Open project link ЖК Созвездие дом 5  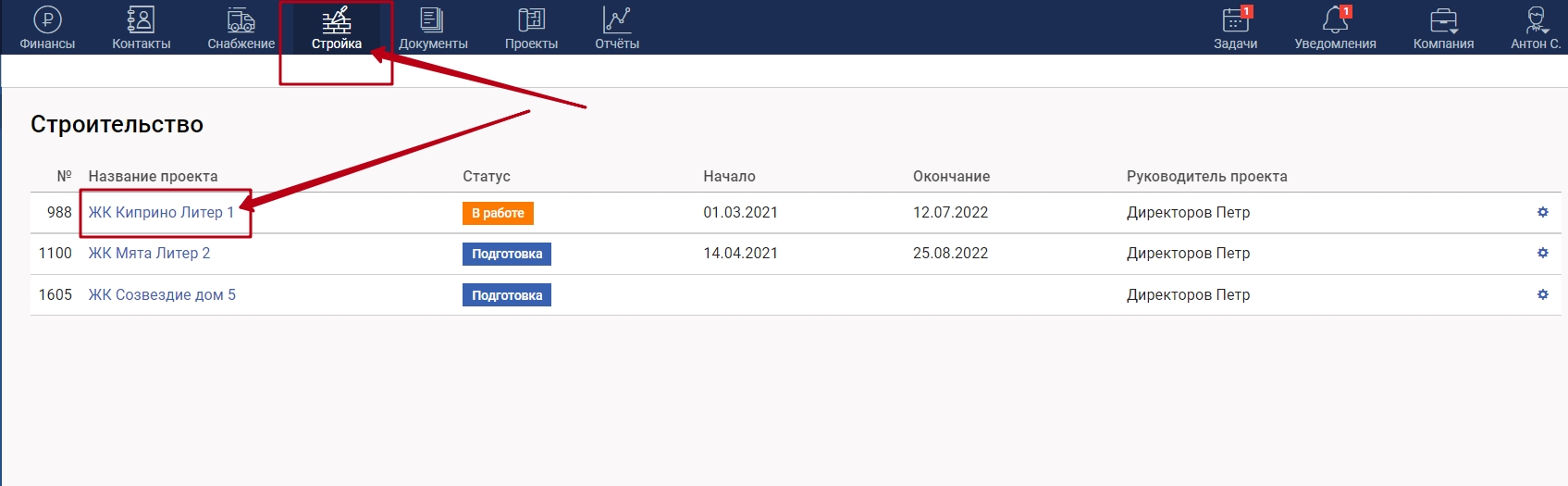[162, 294]
